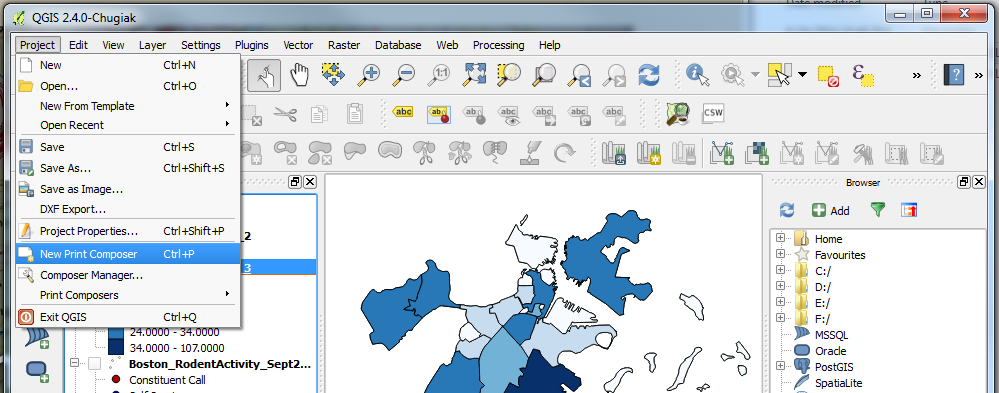Click the Zoom Next icon
Screen dimensions: 999x393
(614, 75)
